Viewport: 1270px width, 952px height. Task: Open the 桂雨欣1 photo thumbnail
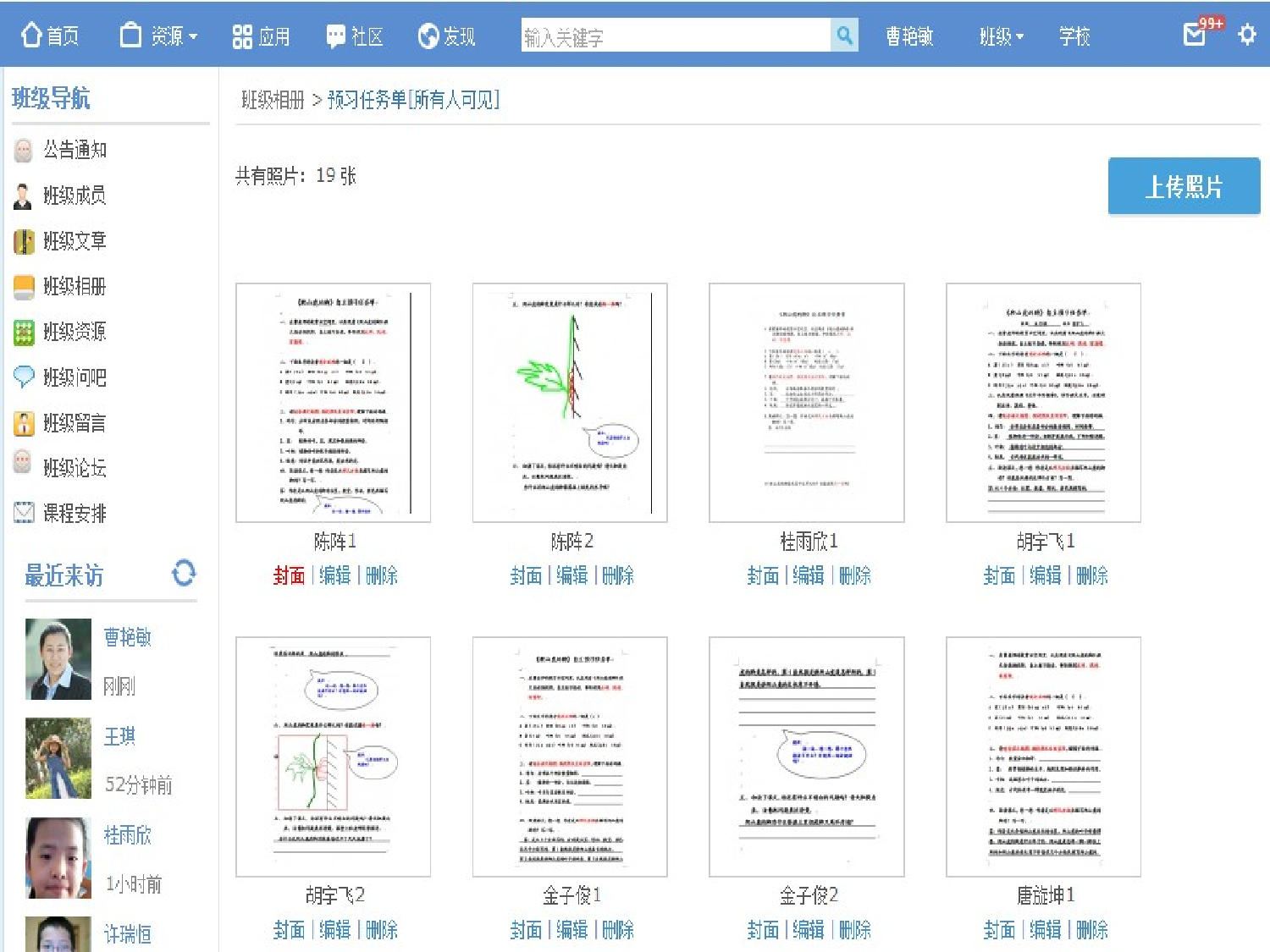tap(806, 401)
